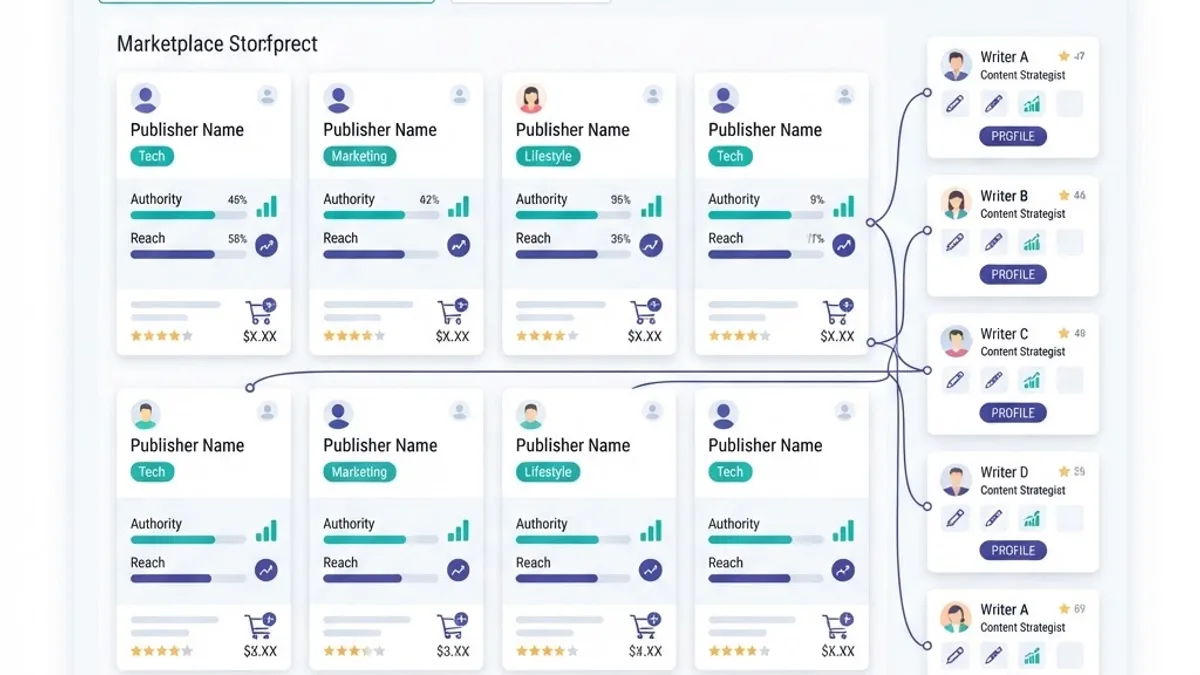1200x675 pixels.
Task: Click the pencil icon next to Writer B's chart icon
Action: click(x=993, y=242)
